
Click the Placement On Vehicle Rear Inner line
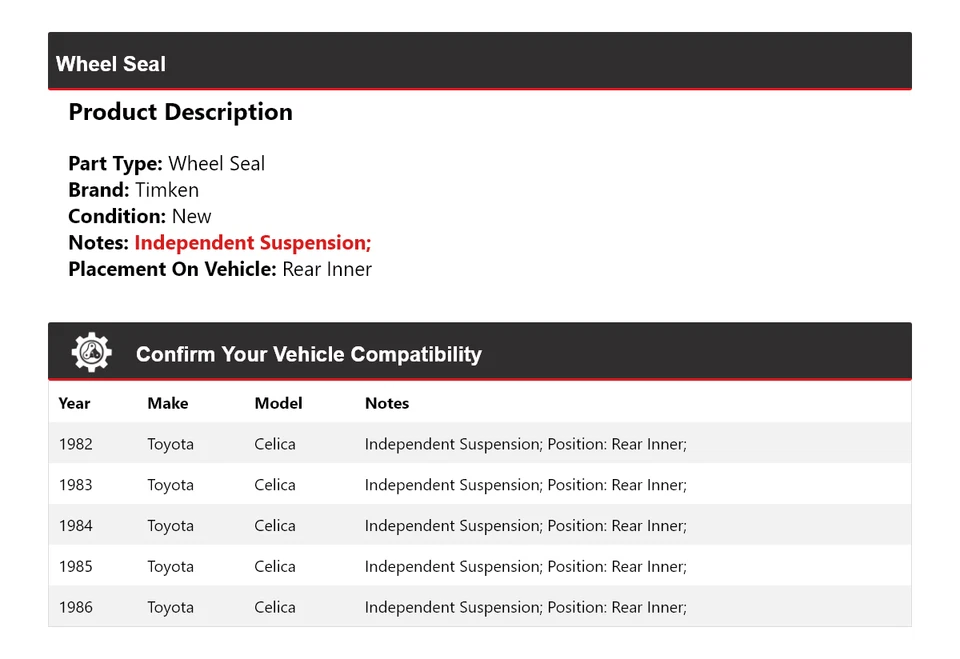pyautogui.click(x=219, y=269)
